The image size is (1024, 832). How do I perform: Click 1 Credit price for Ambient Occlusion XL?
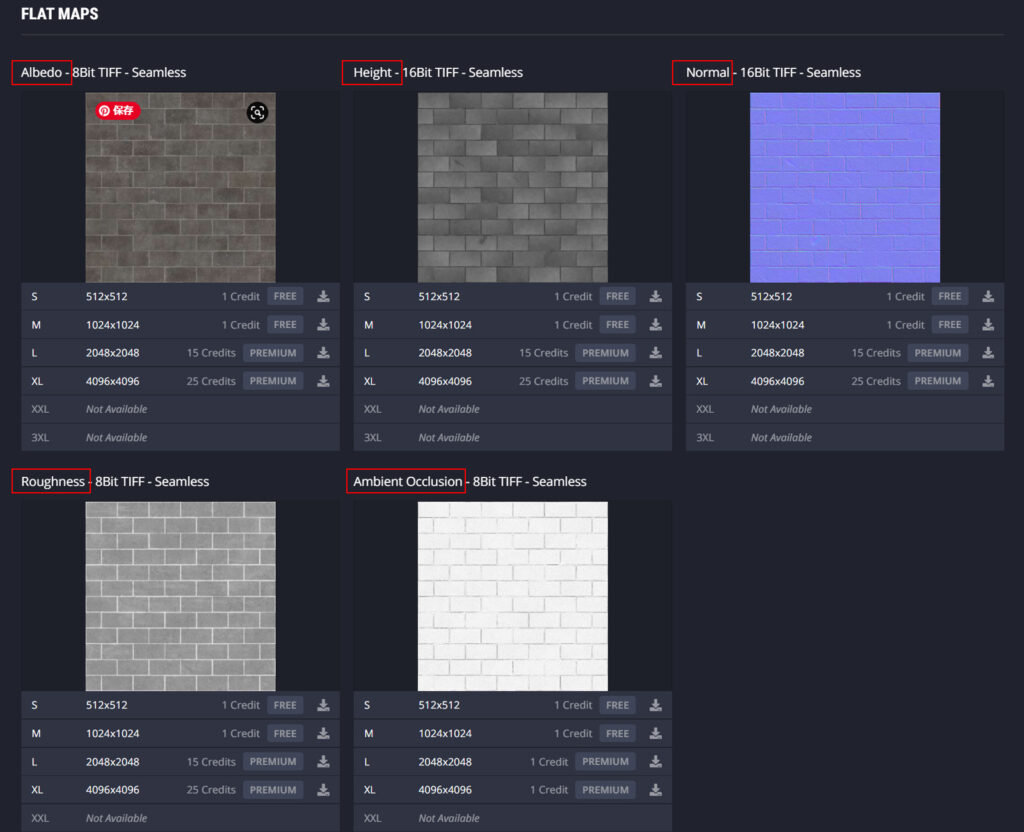pyautogui.click(x=549, y=790)
